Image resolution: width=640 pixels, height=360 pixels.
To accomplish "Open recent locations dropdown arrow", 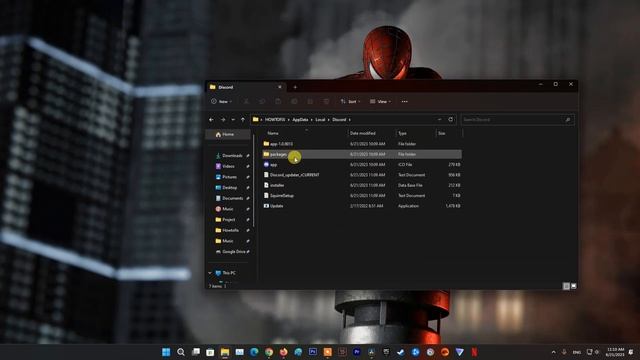I will coord(233,120).
